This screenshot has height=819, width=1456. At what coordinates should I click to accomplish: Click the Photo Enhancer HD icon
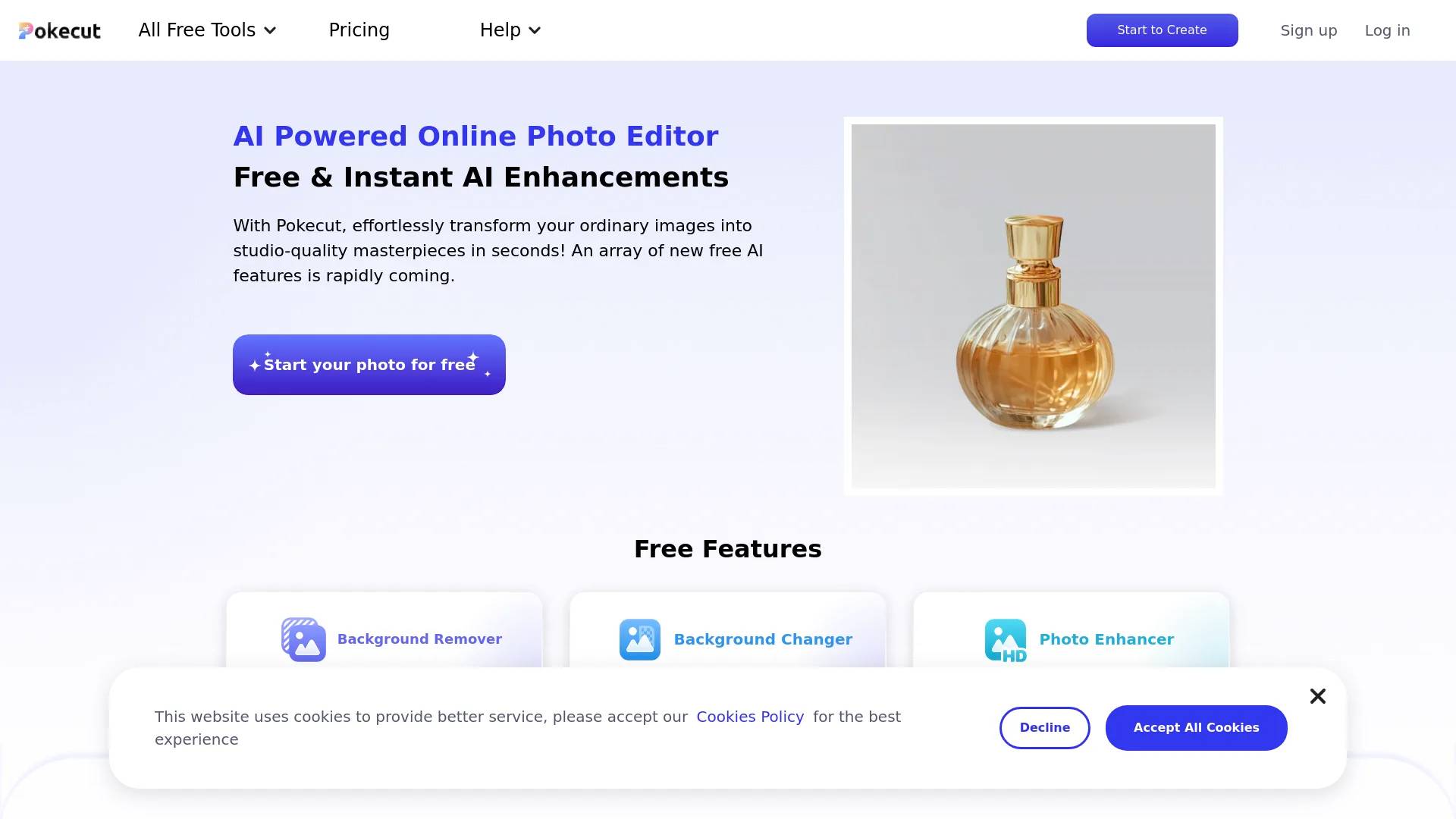point(1005,639)
